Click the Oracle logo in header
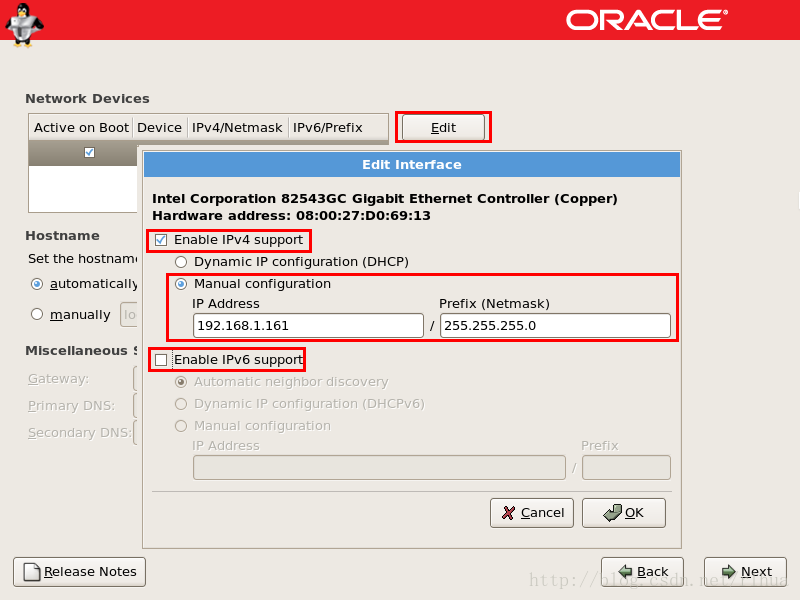This screenshot has height=600, width=800. click(646, 20)
